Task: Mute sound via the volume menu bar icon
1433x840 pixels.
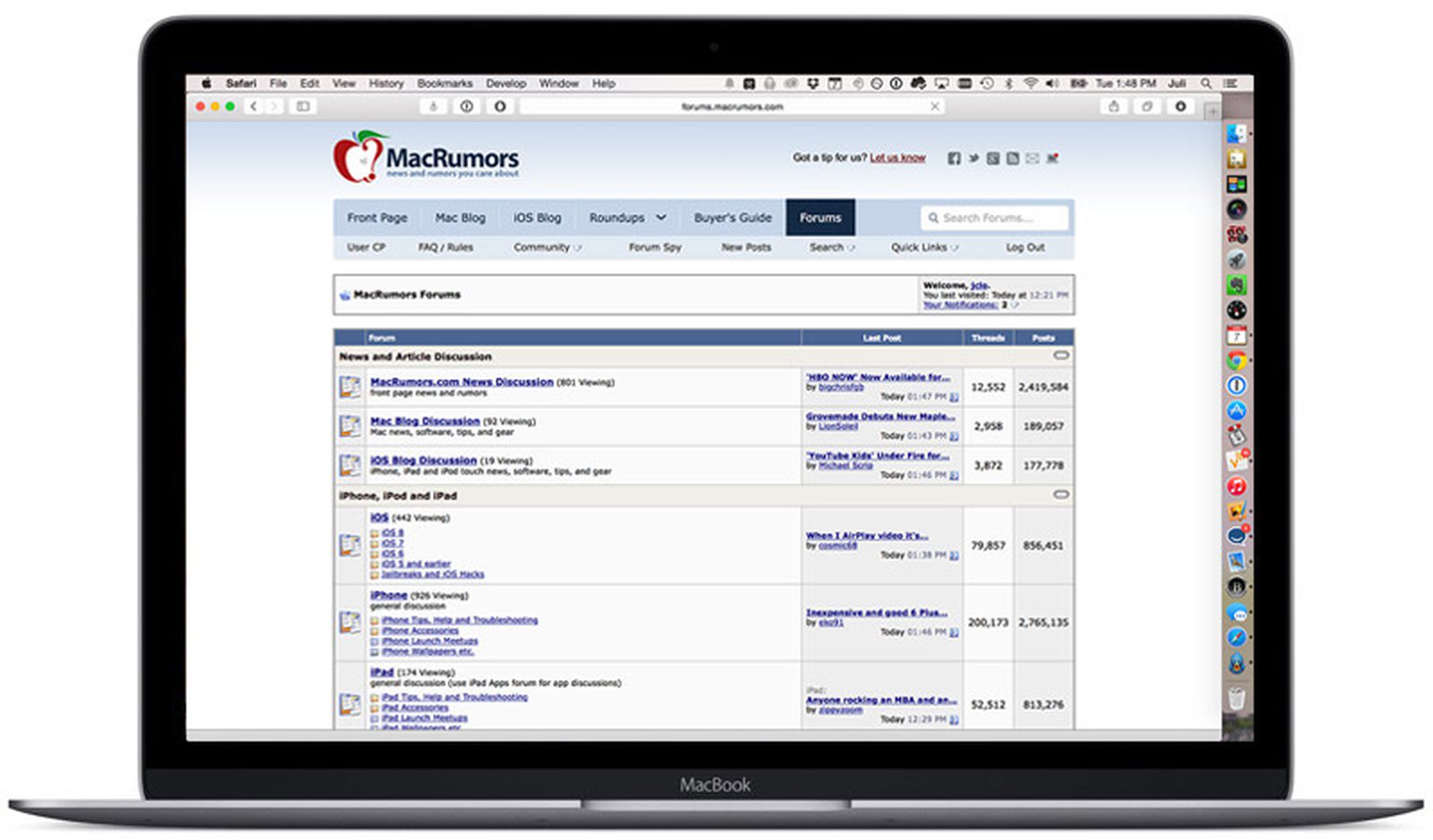Action: pos(1051,82)
